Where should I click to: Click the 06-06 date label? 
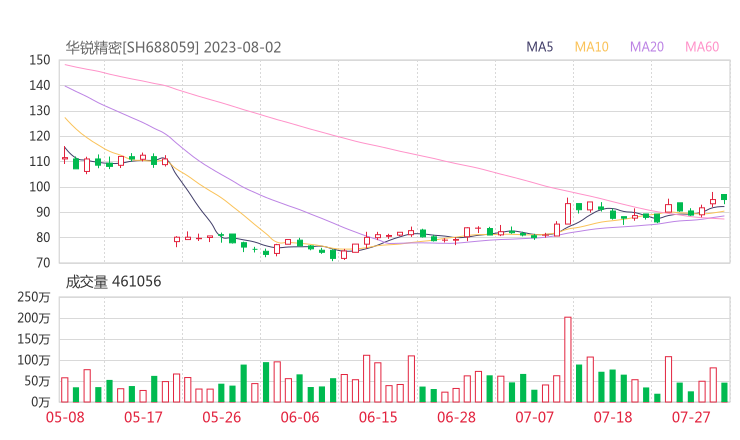click(x=300, y=418)
